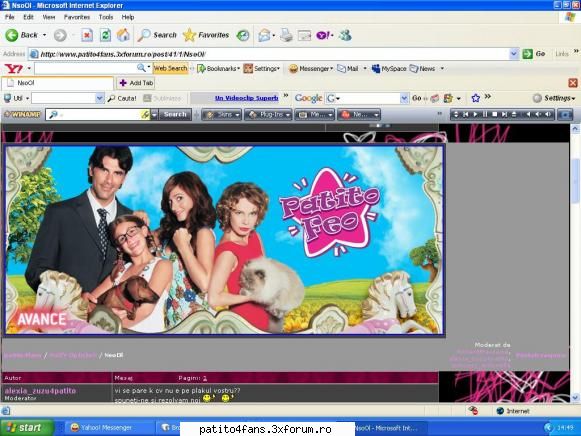Open the Search magnifier in IE toolbar
Viewport: 581px width, 436px height.
[157, 35]
